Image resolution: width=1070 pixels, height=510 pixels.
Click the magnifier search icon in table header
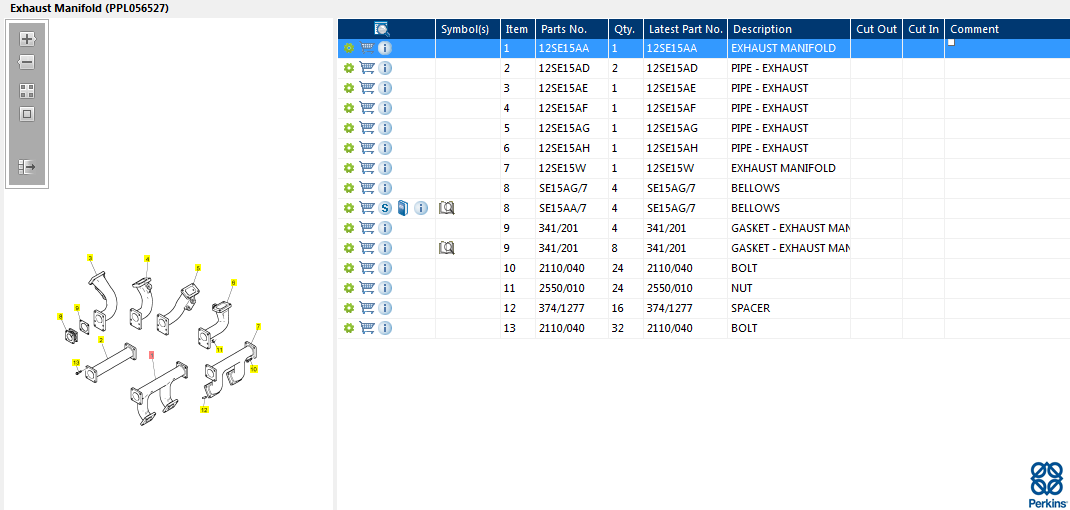pos(382,29)
